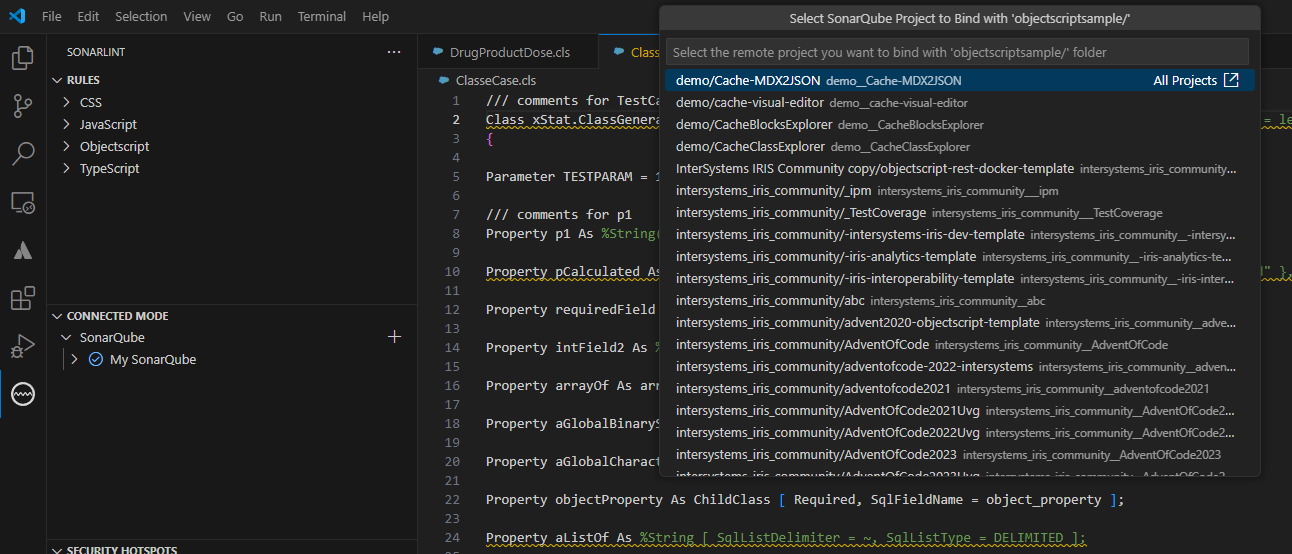Select the adventofcode-2022-intersystems project

[x=960, y=366]
